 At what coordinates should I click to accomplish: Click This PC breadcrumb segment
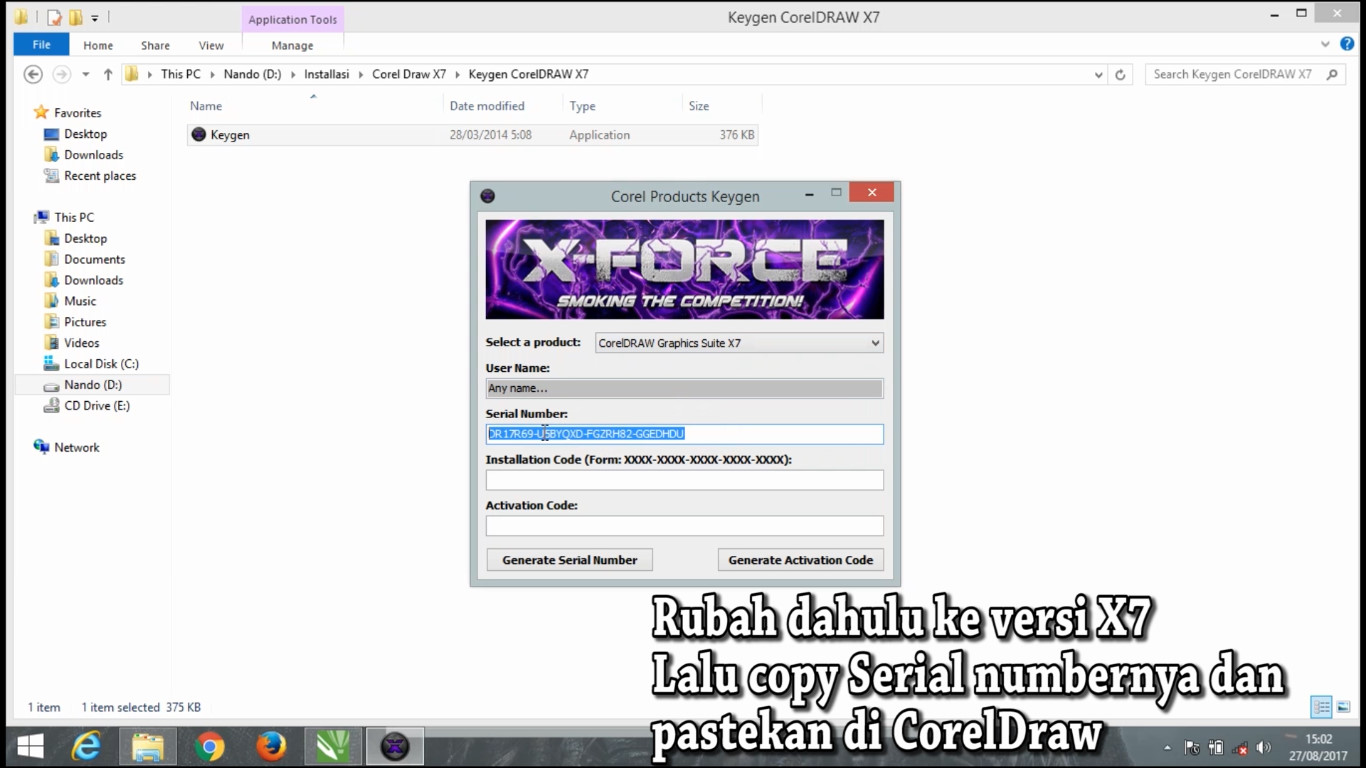coord(180,74)
